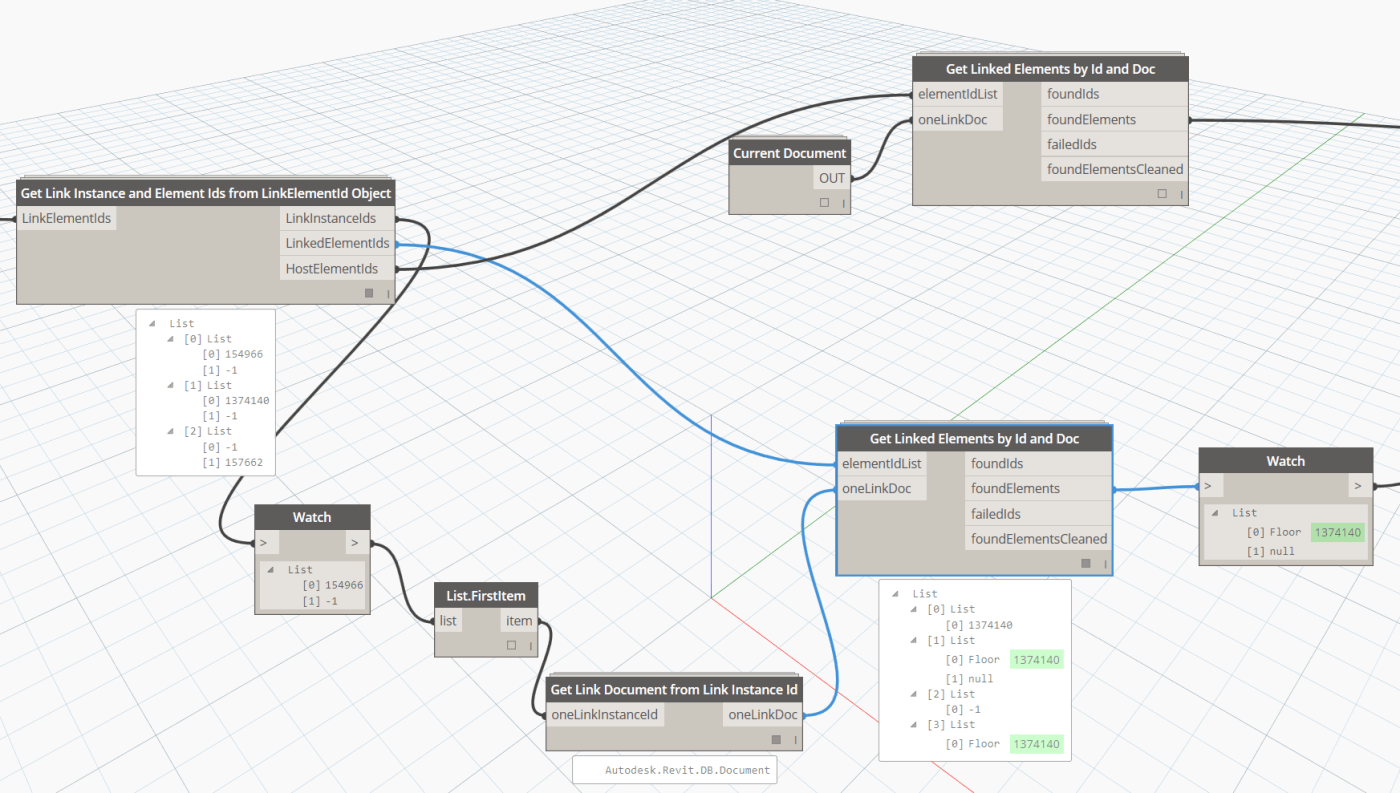1400x793 pixels.
Task: Toggle preview checkbox on Get Linked Elements node wired to Current Document
Action: 1162,194
